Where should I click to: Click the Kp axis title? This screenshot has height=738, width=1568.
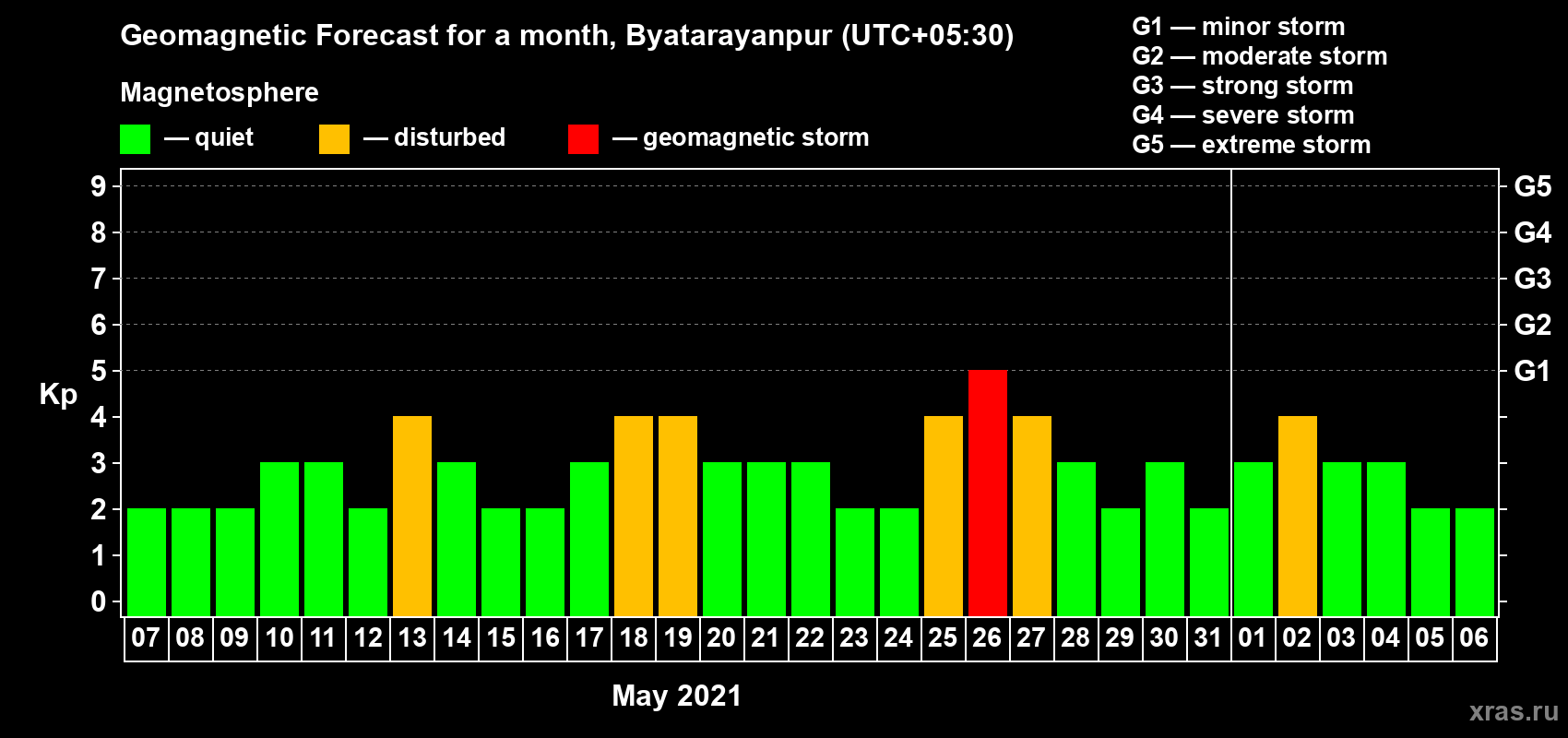click(x=58, y=395)
